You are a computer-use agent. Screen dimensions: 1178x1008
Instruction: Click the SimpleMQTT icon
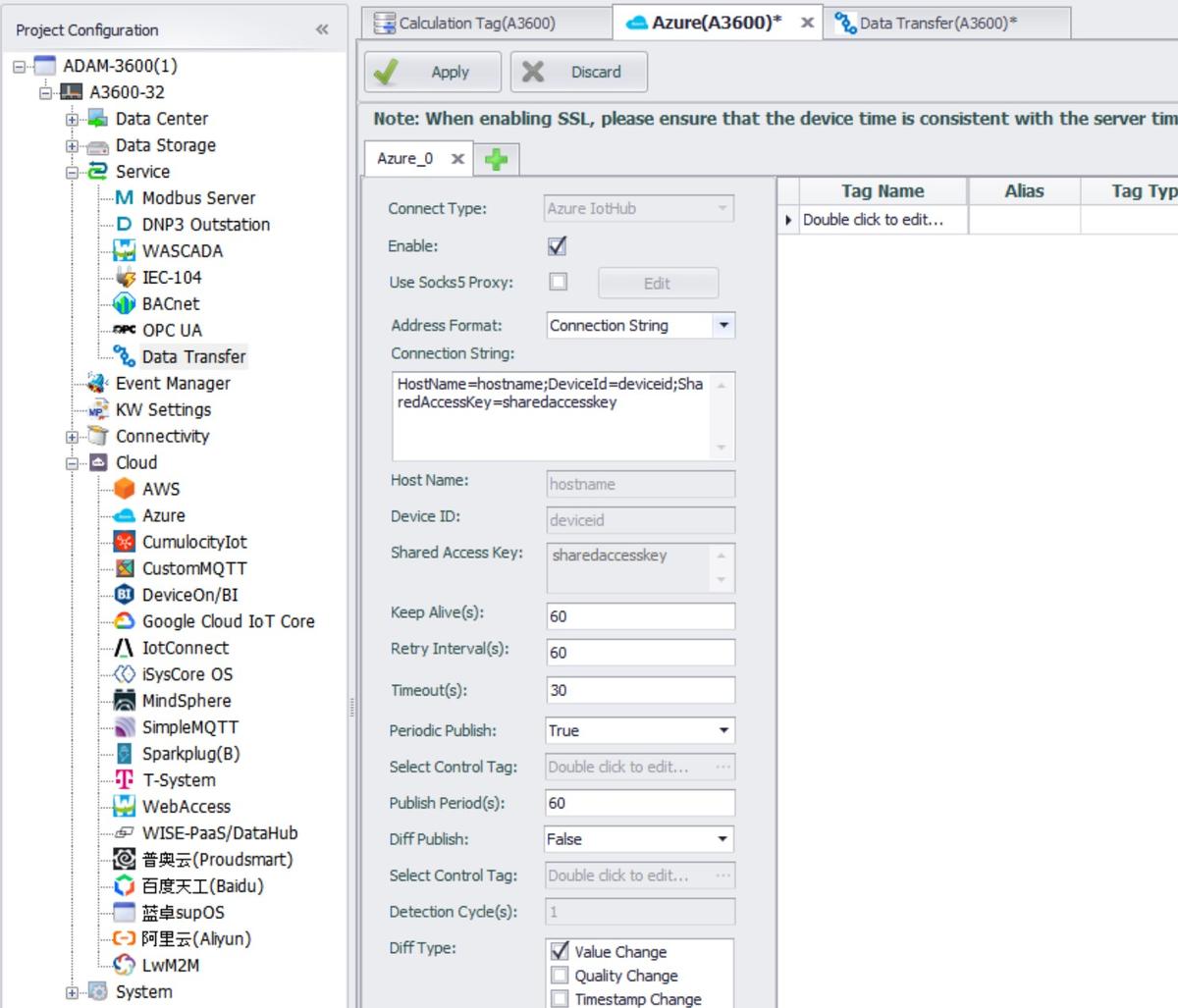125,727
